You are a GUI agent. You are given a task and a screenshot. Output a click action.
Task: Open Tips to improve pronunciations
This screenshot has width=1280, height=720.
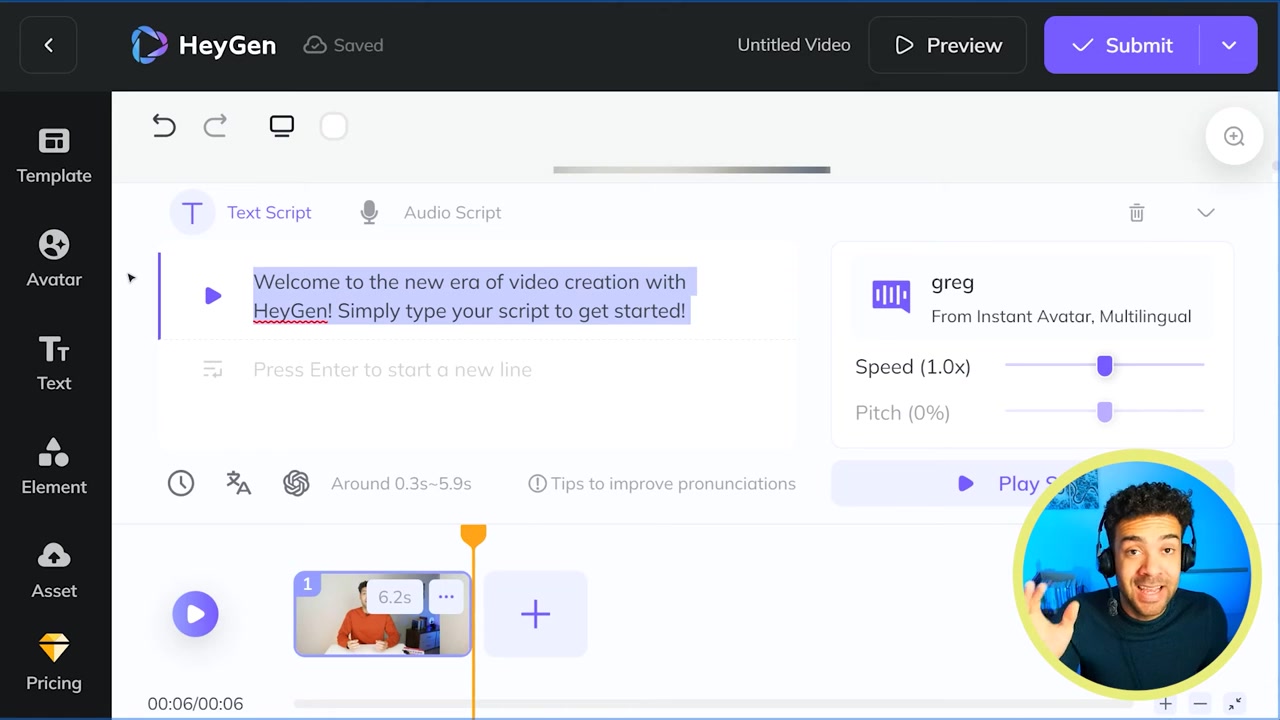pos(662,483)
